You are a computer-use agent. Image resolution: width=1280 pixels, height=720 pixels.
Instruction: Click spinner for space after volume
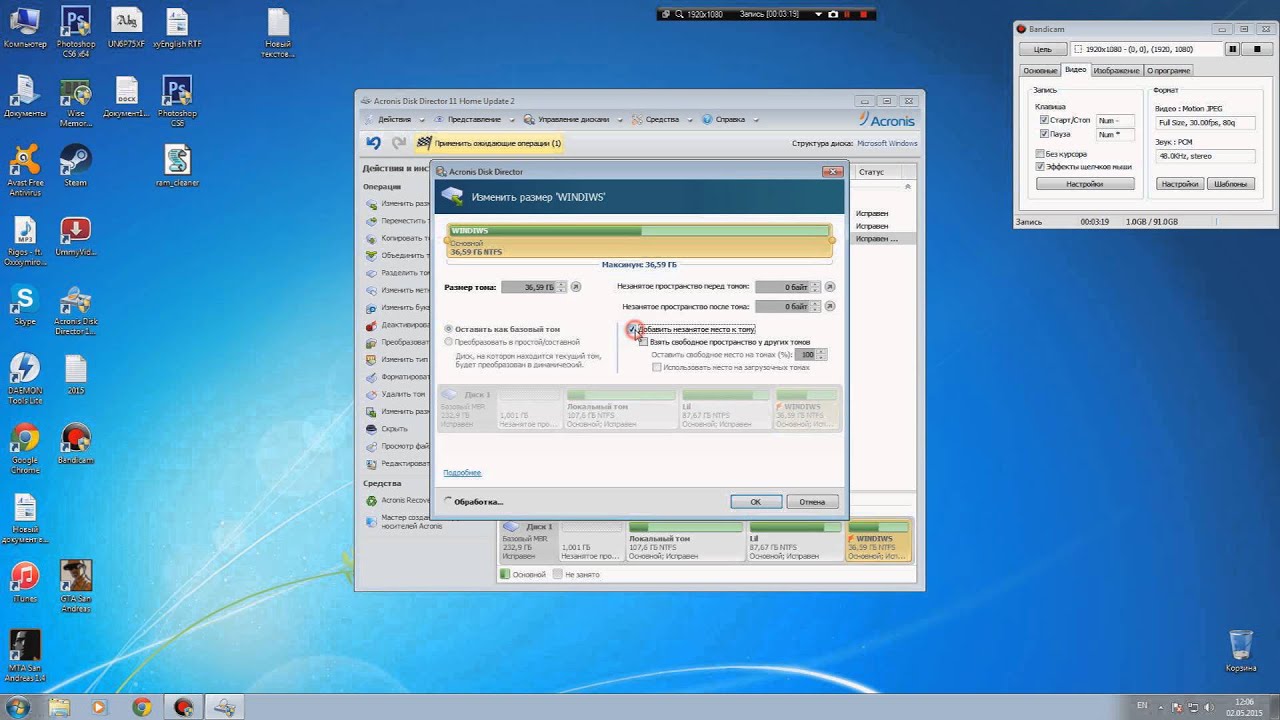[x=816, y=306]
